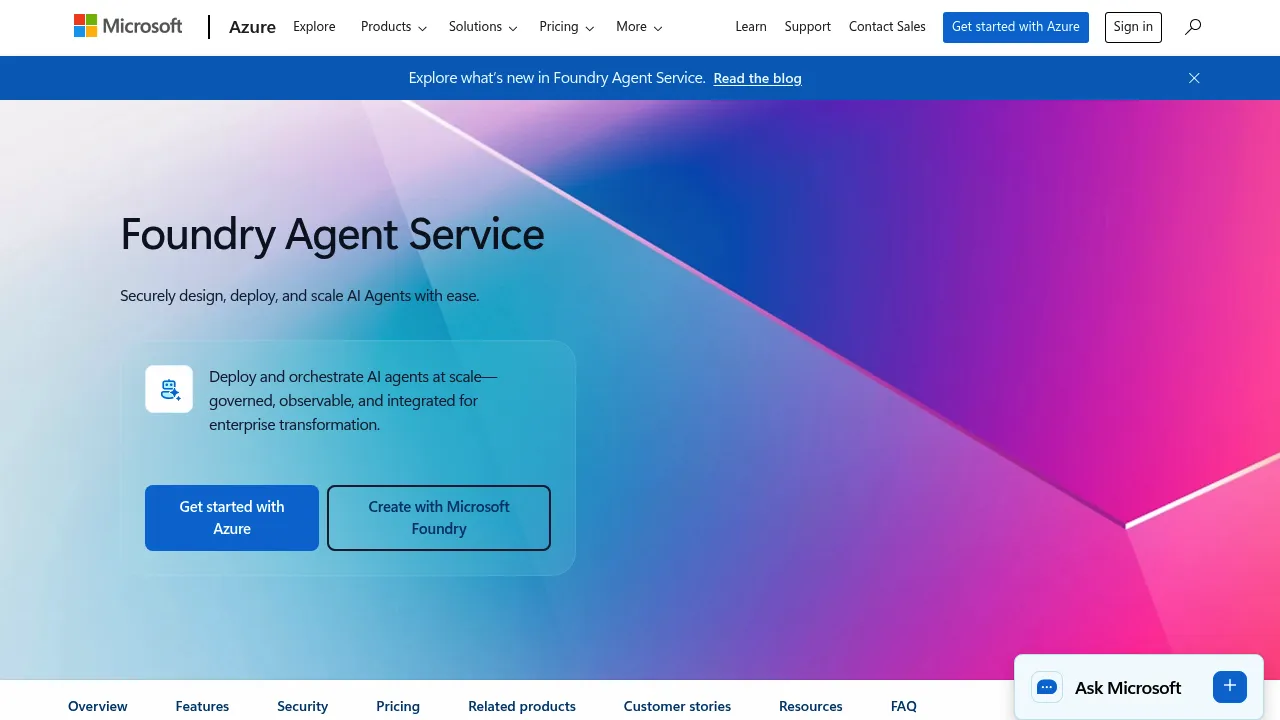Click the "Deploy and orchestrate AI agents" description

(x=353, y=401)
